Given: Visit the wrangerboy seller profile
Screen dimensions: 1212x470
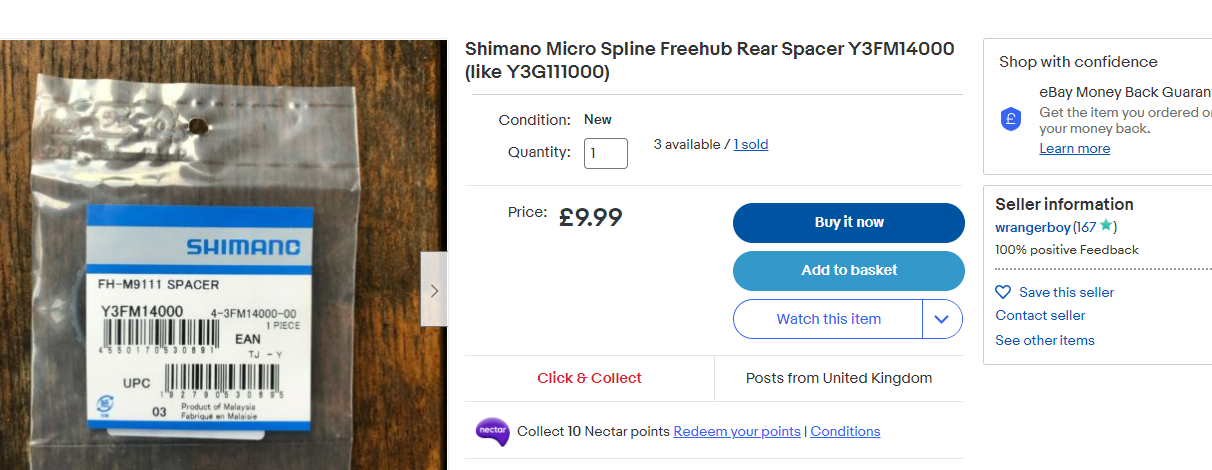Looking at the screenshot, I should click(1033, 227).
